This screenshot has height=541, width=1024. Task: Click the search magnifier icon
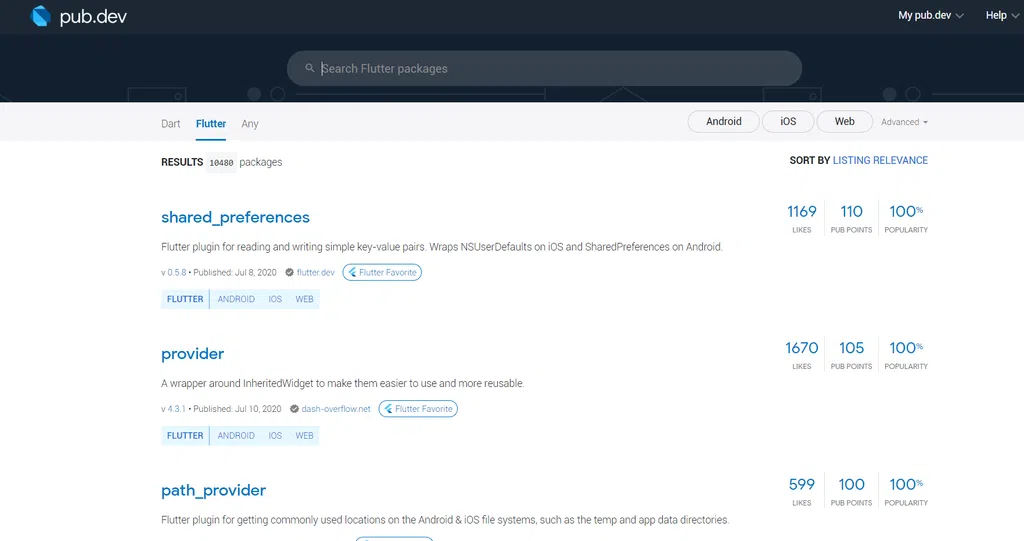pos(310,68)
